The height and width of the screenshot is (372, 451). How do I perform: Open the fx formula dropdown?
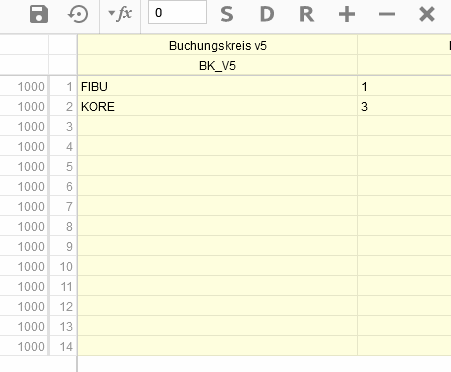click(120, 14)
